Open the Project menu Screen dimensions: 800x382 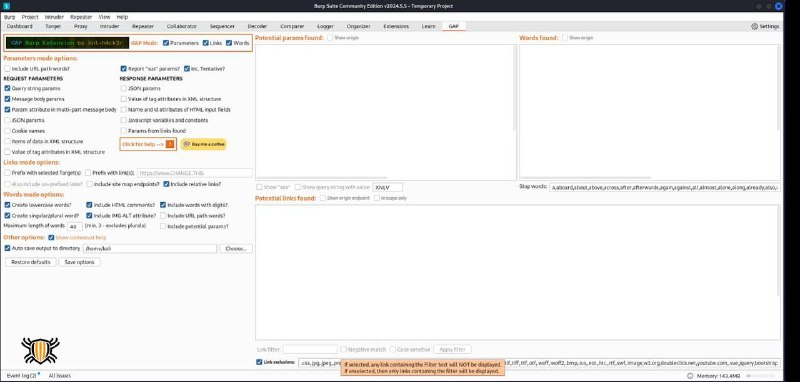[30, 17]
